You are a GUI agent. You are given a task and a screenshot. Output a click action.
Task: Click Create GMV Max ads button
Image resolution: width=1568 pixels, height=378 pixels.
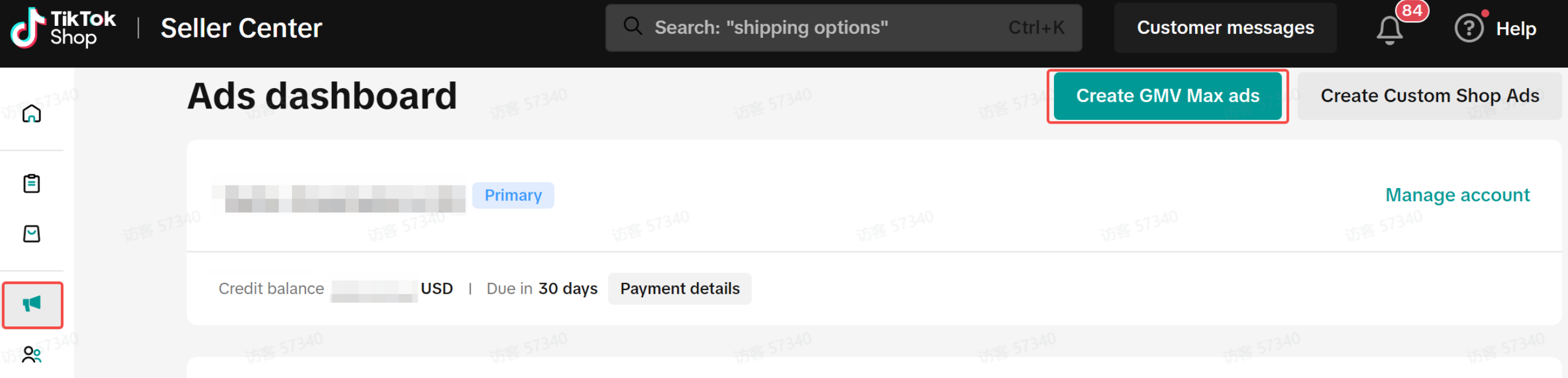point(1167,96)
